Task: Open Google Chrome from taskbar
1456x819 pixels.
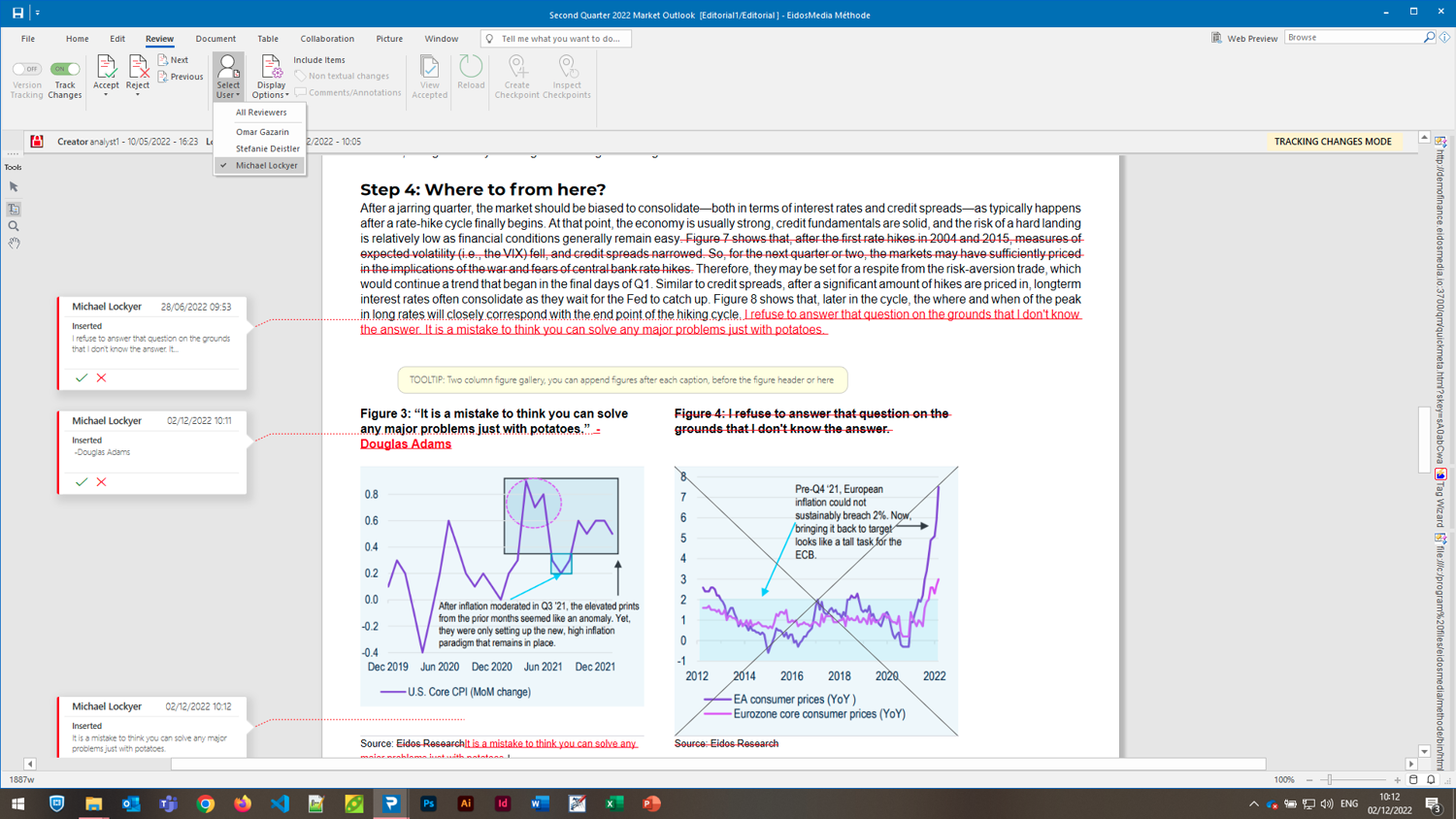Action: tap(205, 803)
